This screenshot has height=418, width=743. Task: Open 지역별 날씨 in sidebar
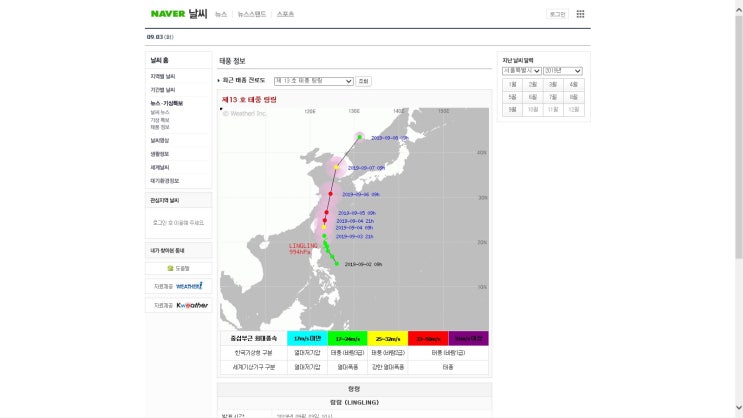point(163,76)
